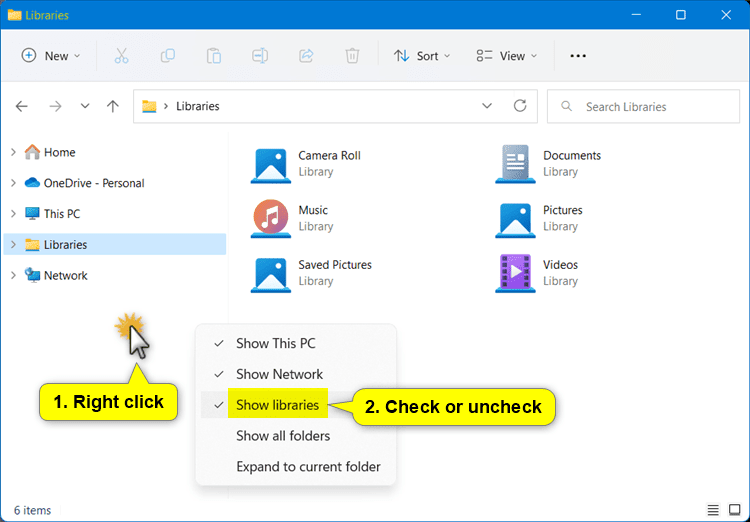Viewport: 750px width, 522px height.
Task: Click the breadcrumb chevron before Libraries
Action: [166, 106]
